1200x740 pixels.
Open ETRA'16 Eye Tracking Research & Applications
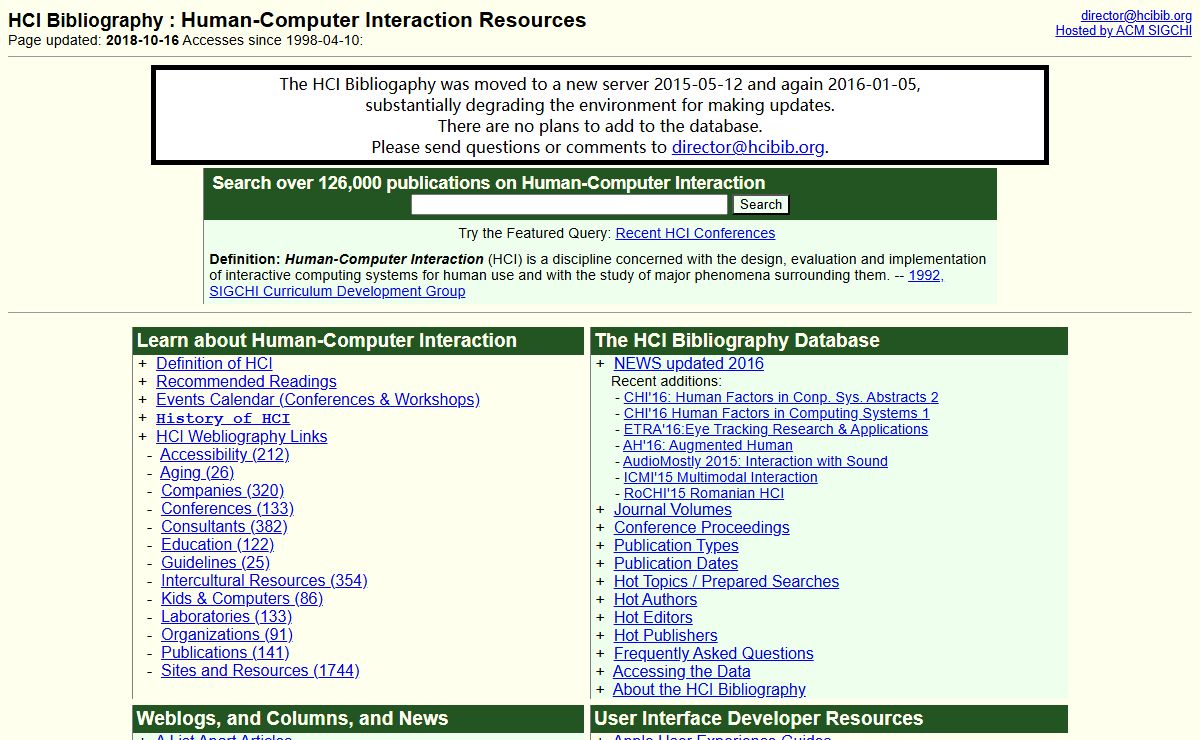(x=775, y=430)
